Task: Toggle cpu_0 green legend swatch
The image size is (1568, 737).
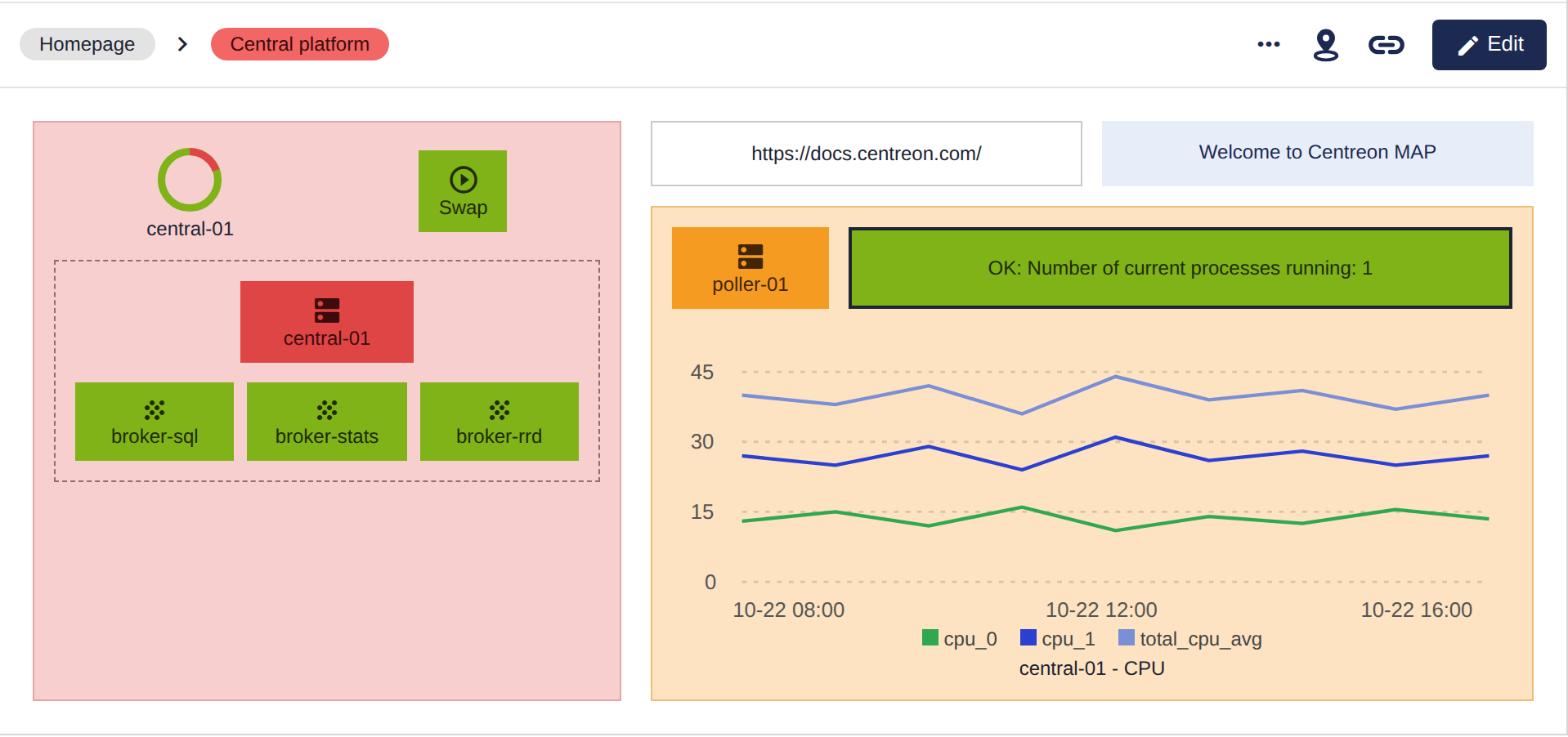Action: tap(930, 638)
